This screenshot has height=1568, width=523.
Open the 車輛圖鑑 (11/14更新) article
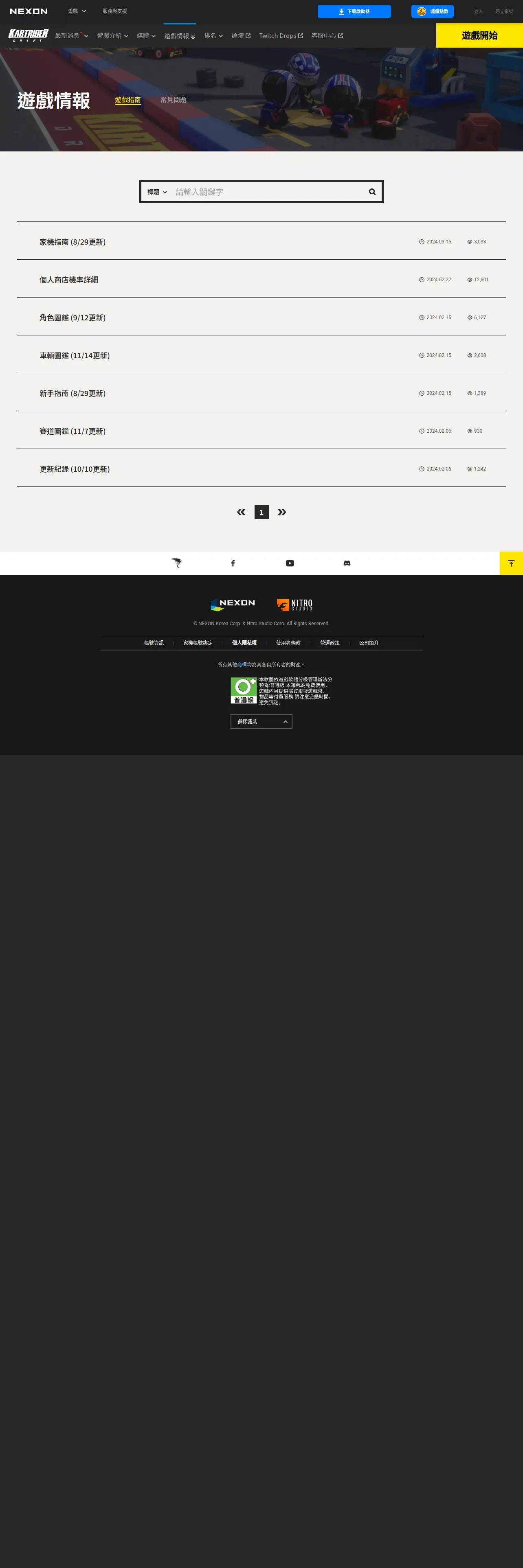(75, 355)
